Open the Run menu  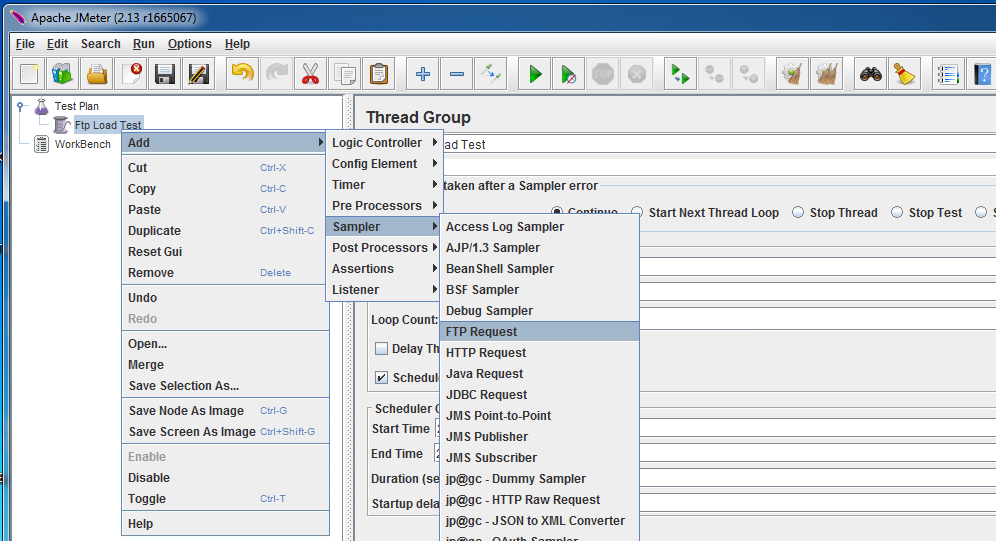pos(144,44)
